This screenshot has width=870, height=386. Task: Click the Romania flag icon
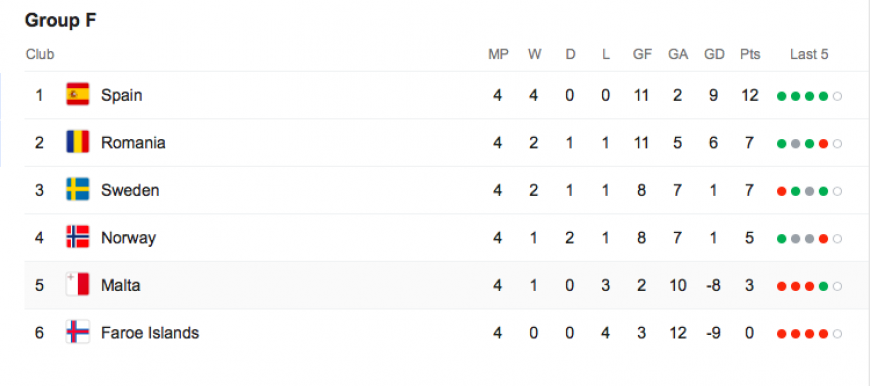tap(78, 142)
